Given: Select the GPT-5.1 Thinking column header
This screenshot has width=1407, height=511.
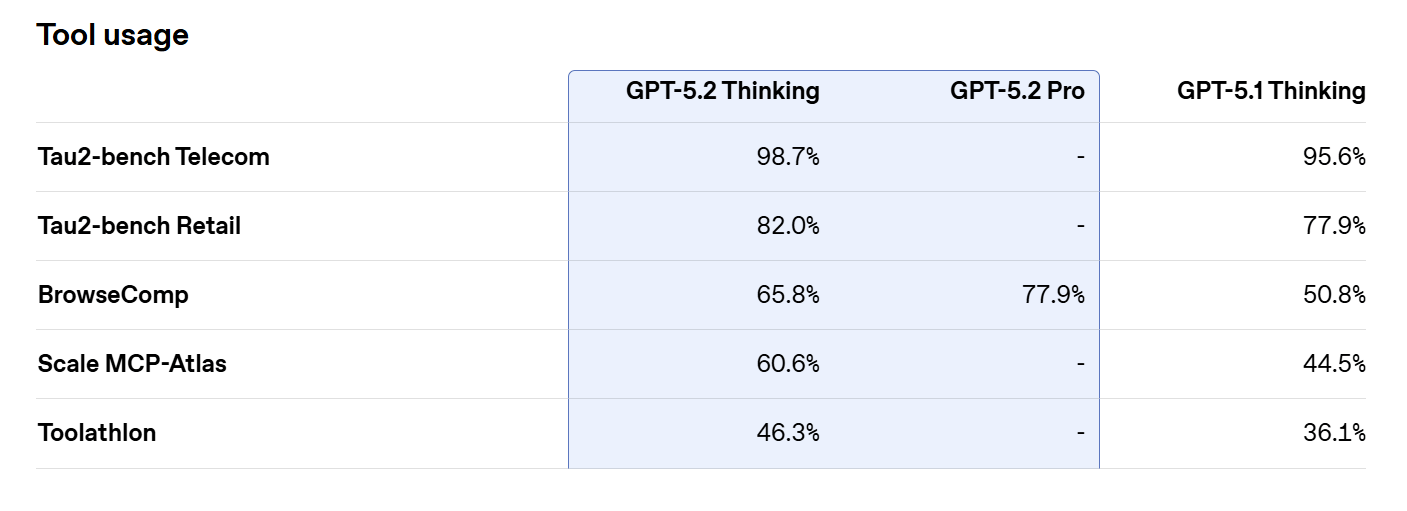Looking at the screenshot, I should pyautogui.click(x=1271, y=91).
